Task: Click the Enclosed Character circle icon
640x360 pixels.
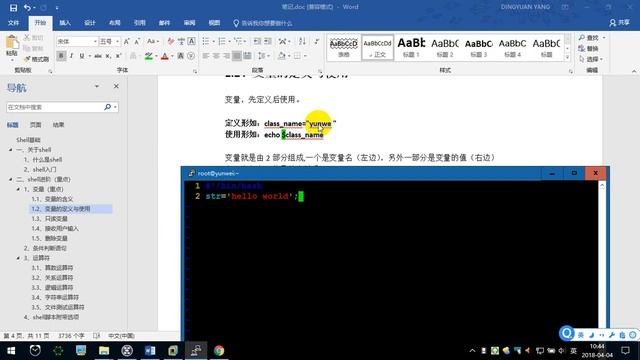Action: (x=191, y=56)
